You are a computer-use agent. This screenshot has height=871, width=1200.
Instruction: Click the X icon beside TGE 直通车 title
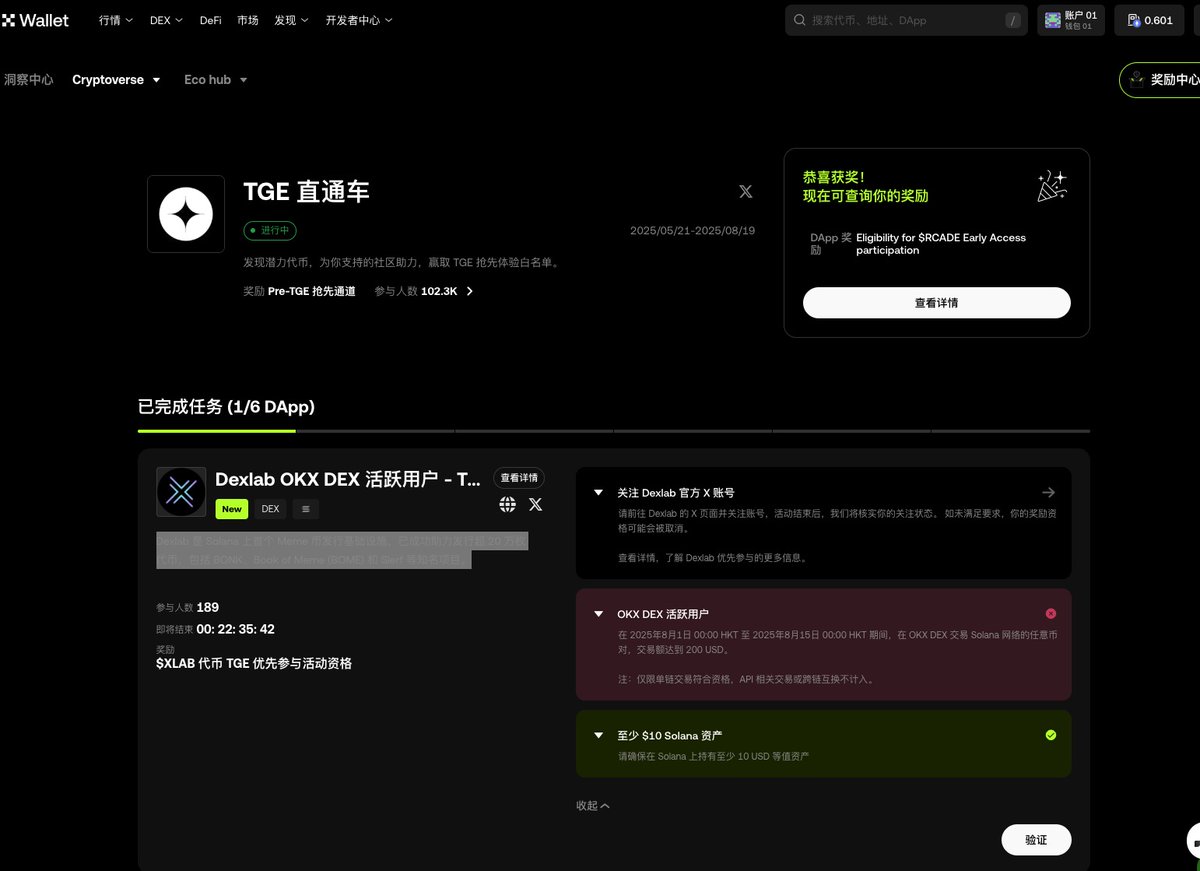pos(745,191)
